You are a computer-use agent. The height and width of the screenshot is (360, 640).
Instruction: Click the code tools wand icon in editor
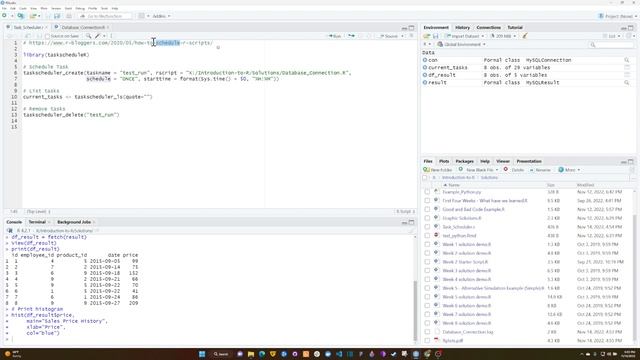pos(98,36)
